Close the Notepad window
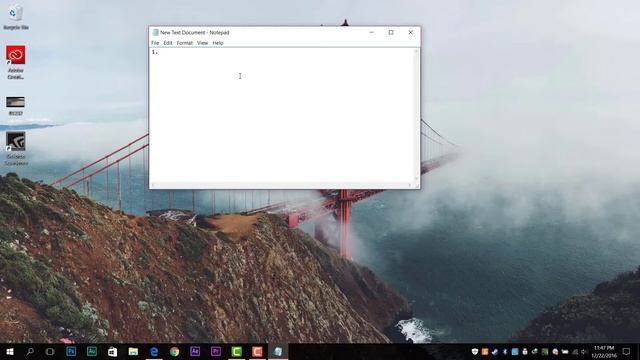640x360 pixels. pyautogui.click(x=411, y=32)
